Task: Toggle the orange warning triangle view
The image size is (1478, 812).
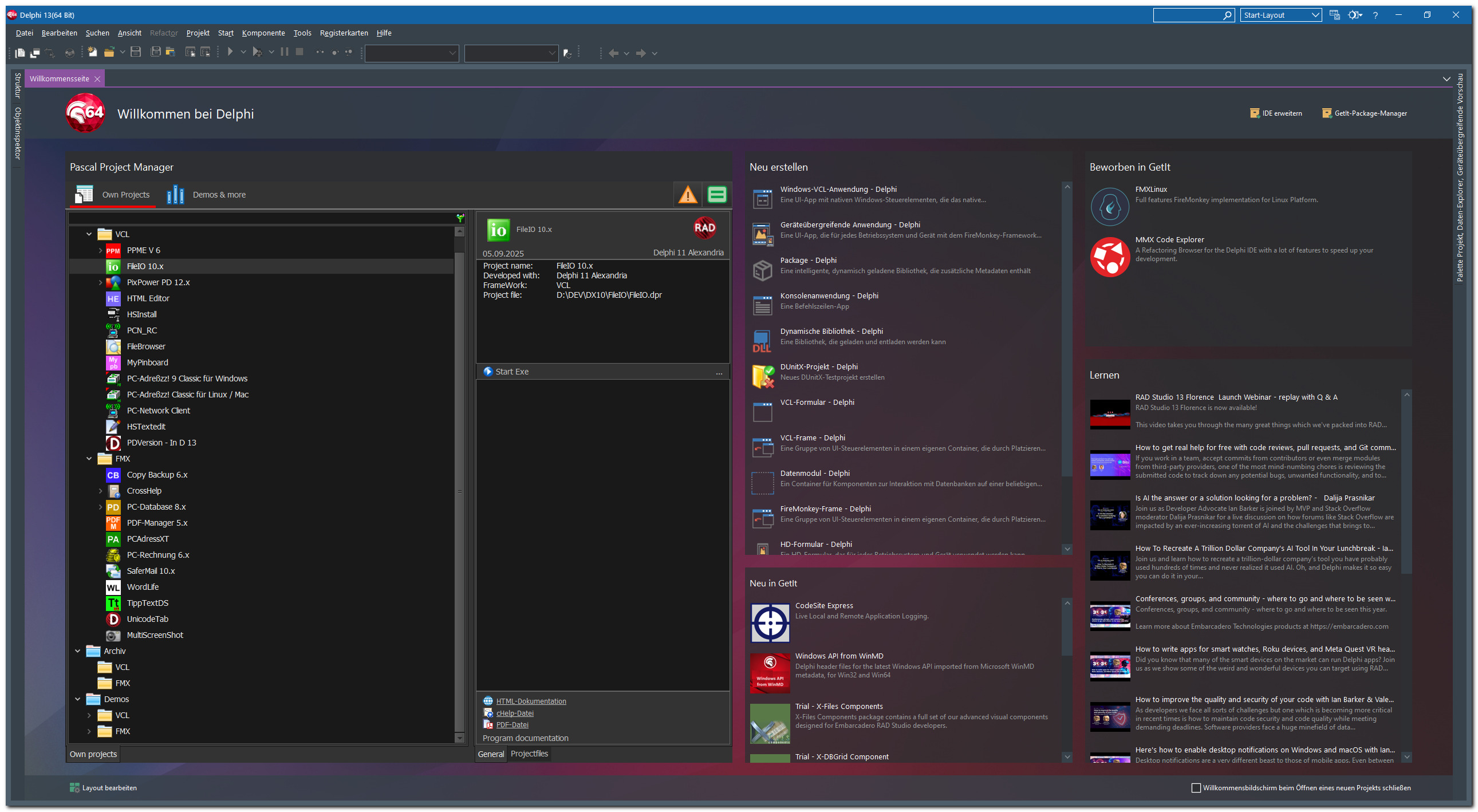Action: (688, 195)
